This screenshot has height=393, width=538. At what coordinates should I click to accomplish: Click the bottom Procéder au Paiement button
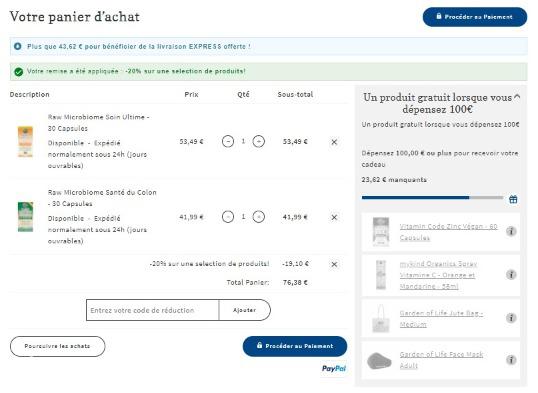click(295, 346)
